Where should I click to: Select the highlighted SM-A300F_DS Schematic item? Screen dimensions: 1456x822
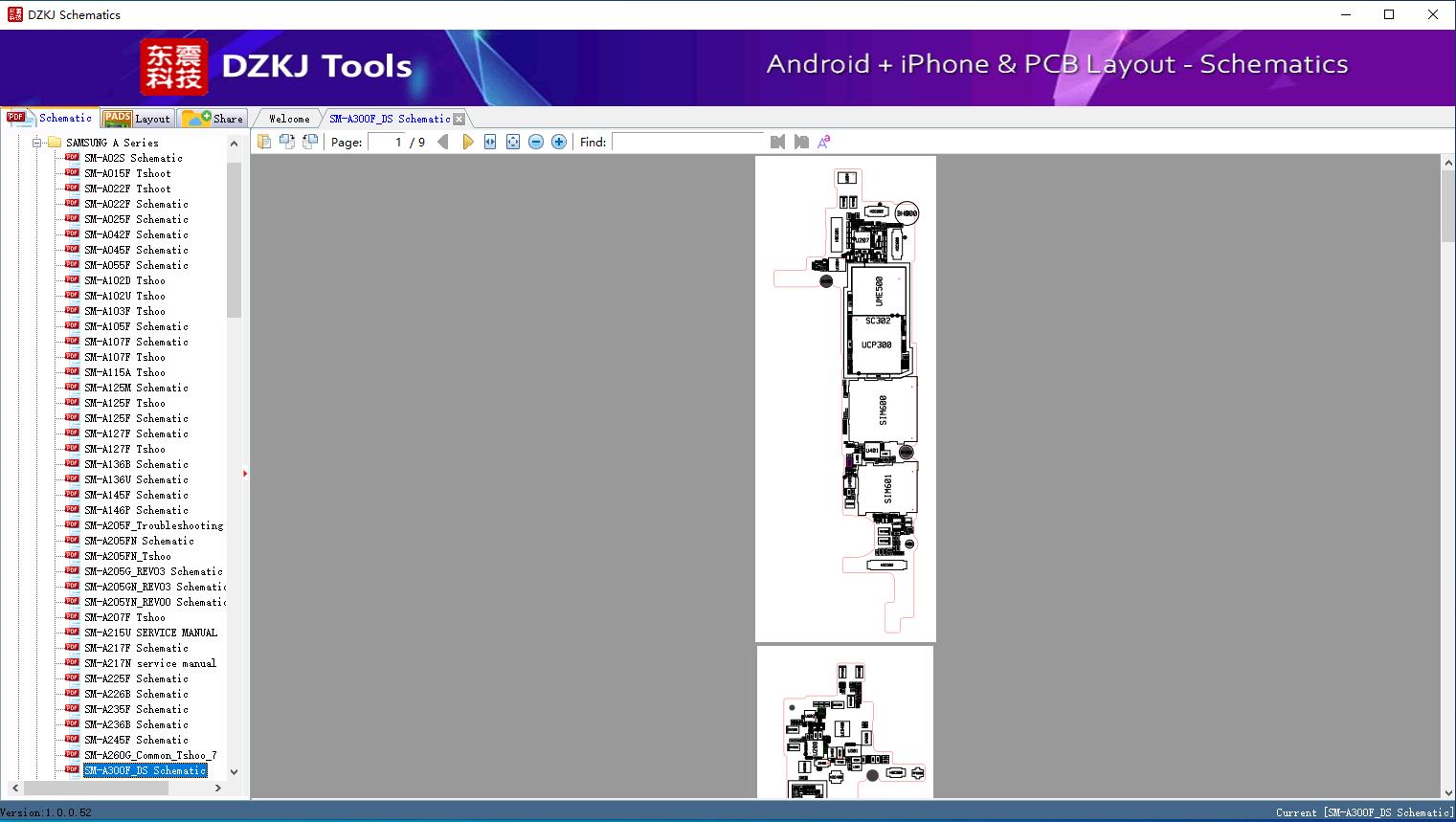tap(146, 770)
